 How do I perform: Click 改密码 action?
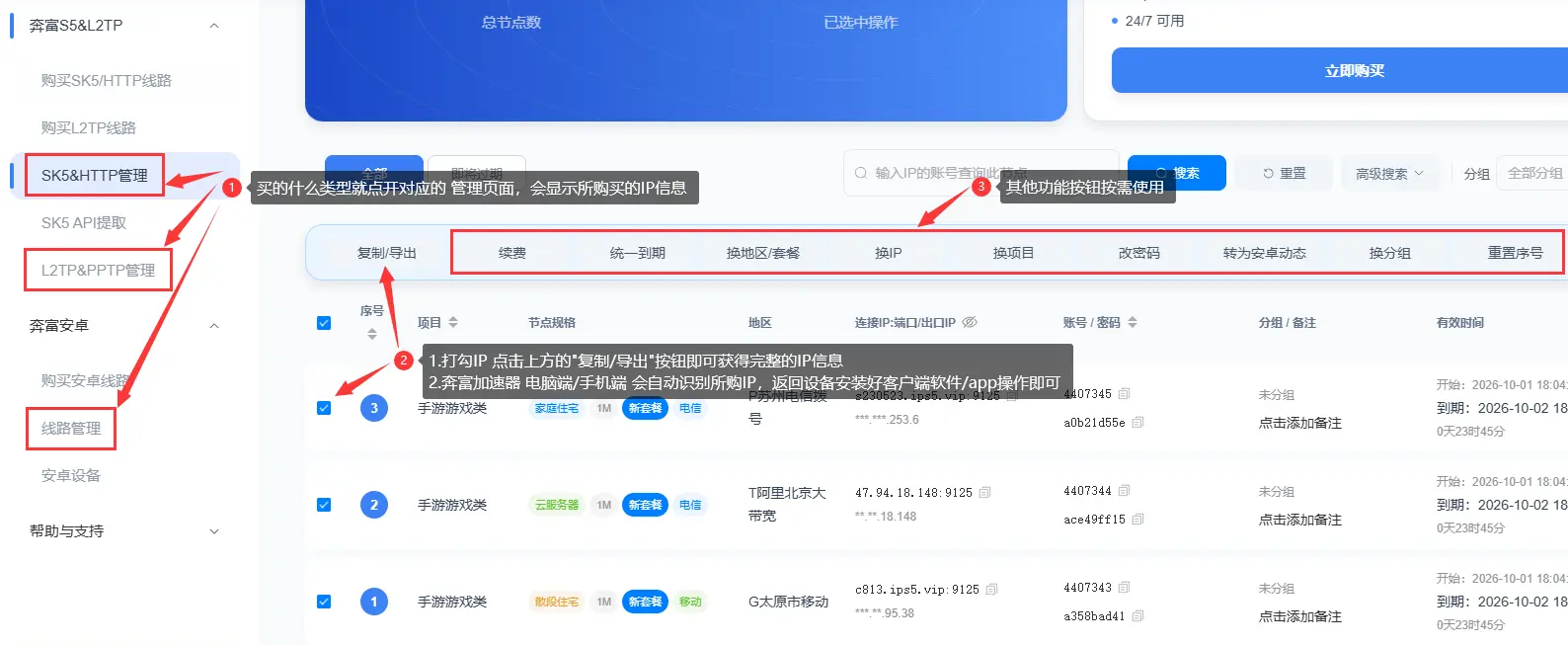click(x=1139, y=253)
